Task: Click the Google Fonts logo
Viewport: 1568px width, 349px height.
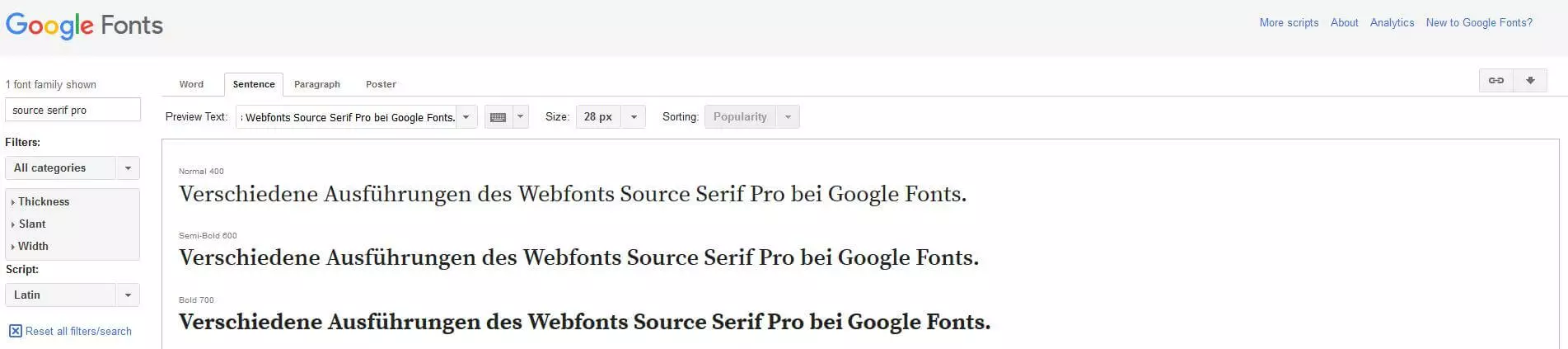Action: click(x=84, y=26)
